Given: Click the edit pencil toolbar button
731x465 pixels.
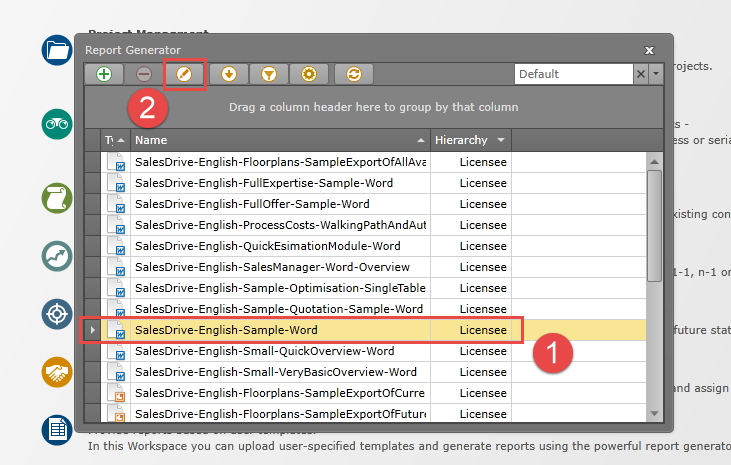Looking at the screenshot, I should pyautogui.click(x=184, y=74).
